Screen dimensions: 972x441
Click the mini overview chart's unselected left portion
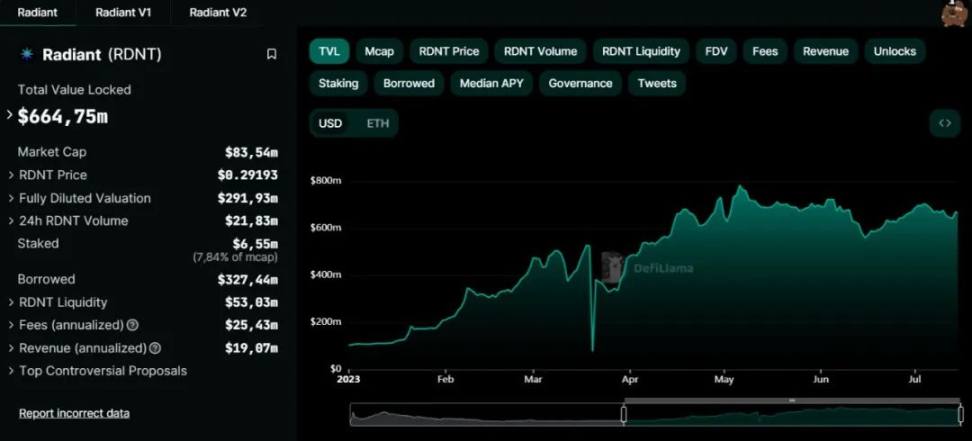(487, 415)
